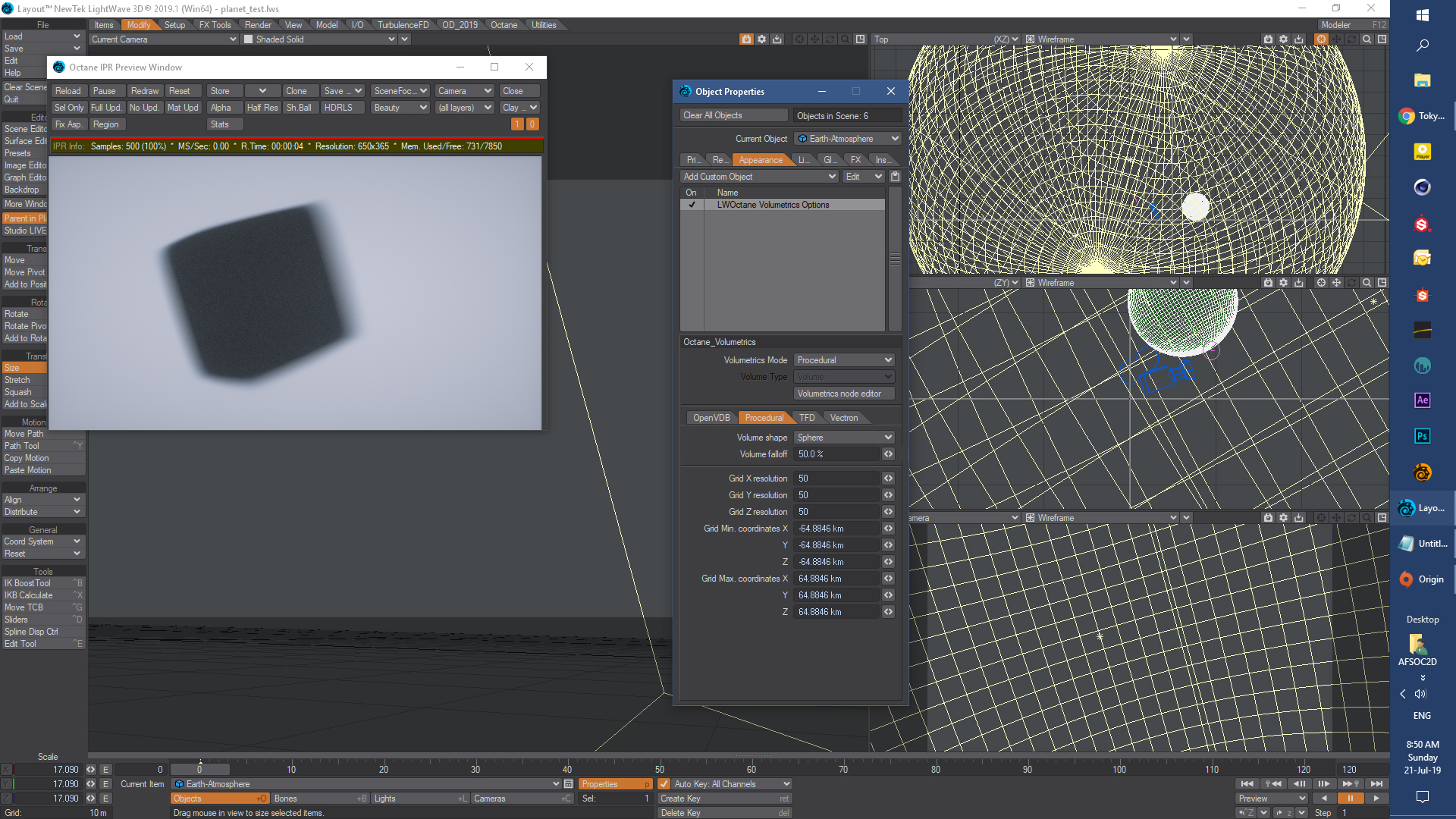Switch to OpenVDB tab
This screenshot has height=819, width=1456.
[x=711, y=418]
